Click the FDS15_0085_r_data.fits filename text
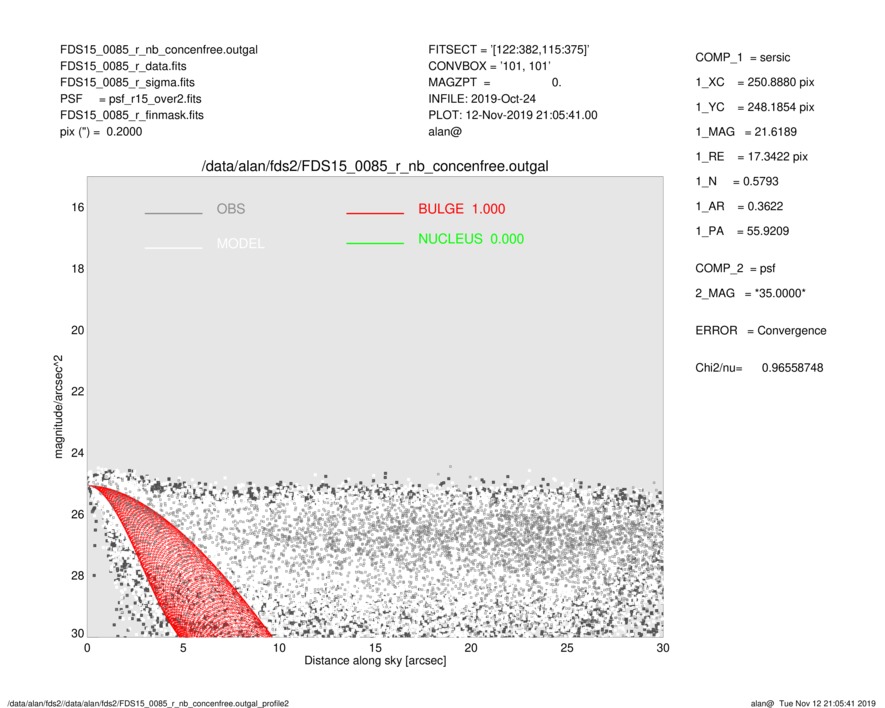 pyautogui.click(x=131, y=66)
